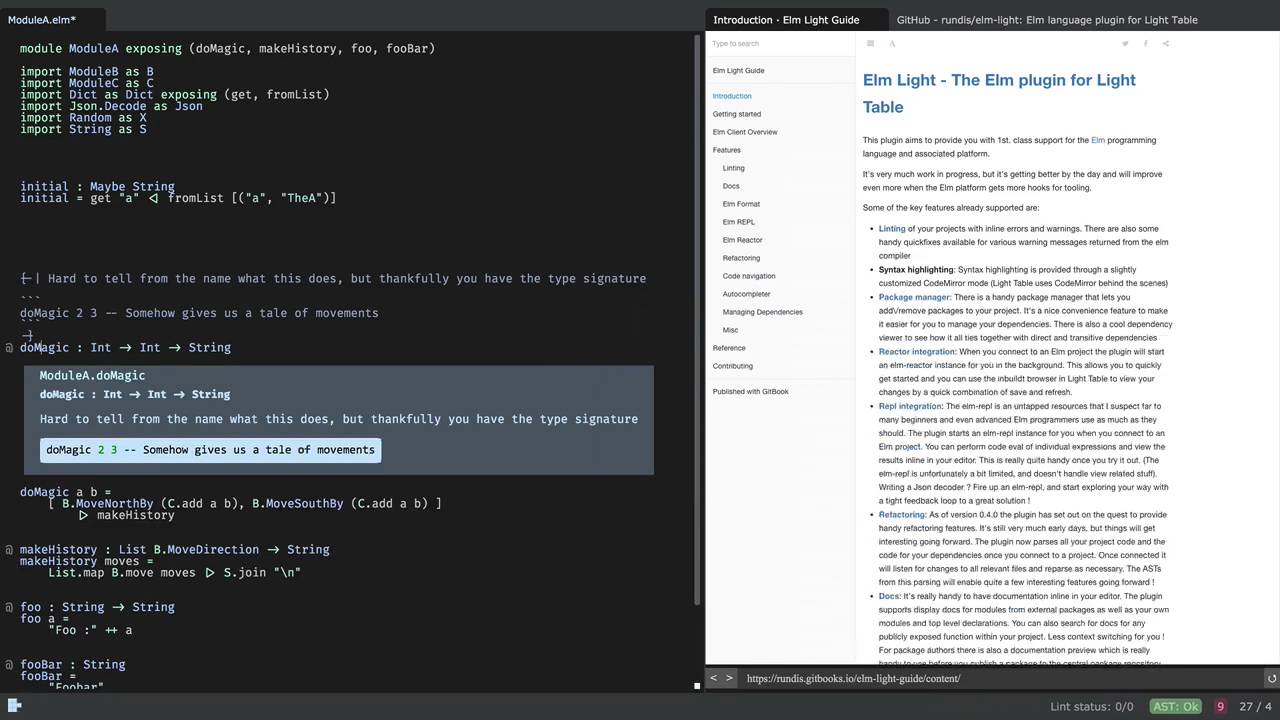1280x720 pixels.
Task: Open Features section in sidebar
Action: click(x=727, y=150)
